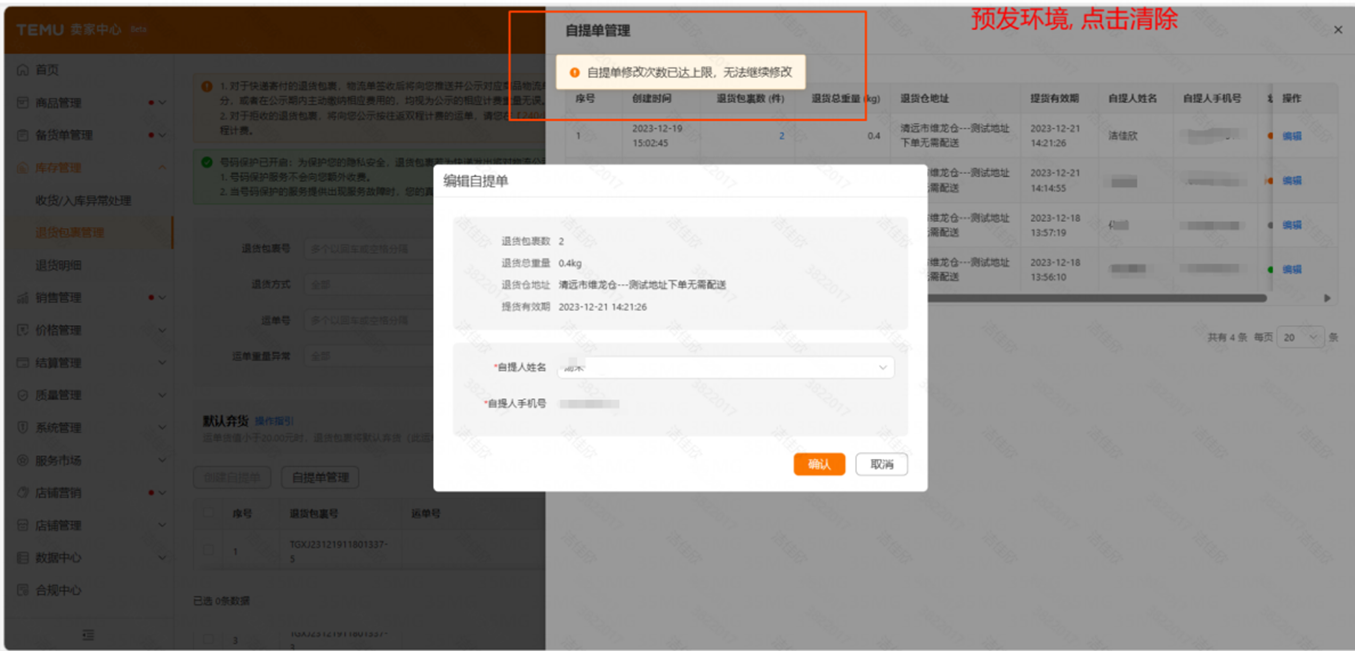The height and width of the screenshot is (651, 1355).
Task: Click the 商品管理 sidebar icon
Action: pos(22,103)
